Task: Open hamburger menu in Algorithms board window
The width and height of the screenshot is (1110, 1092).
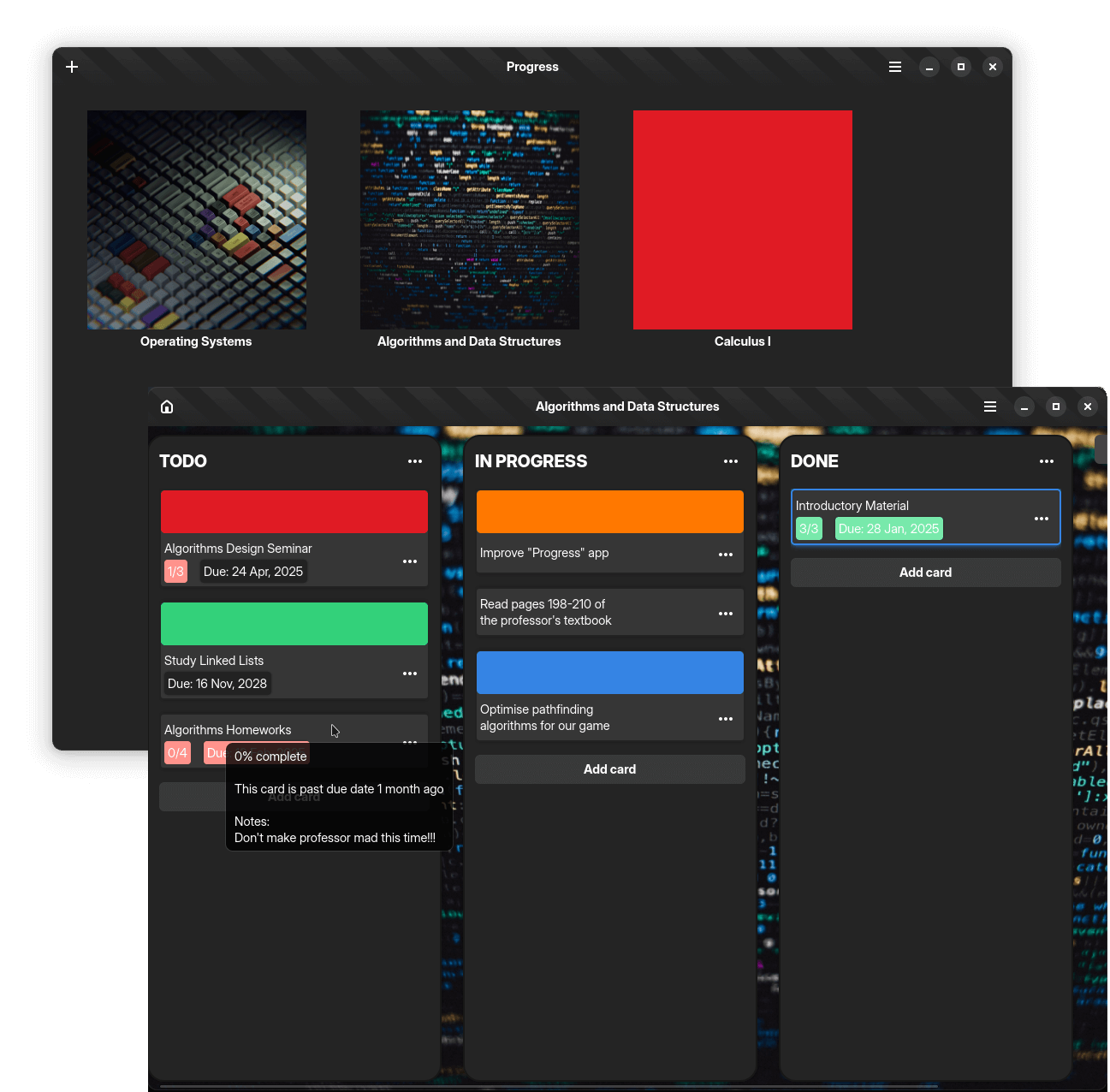Action: coord(990,407)
